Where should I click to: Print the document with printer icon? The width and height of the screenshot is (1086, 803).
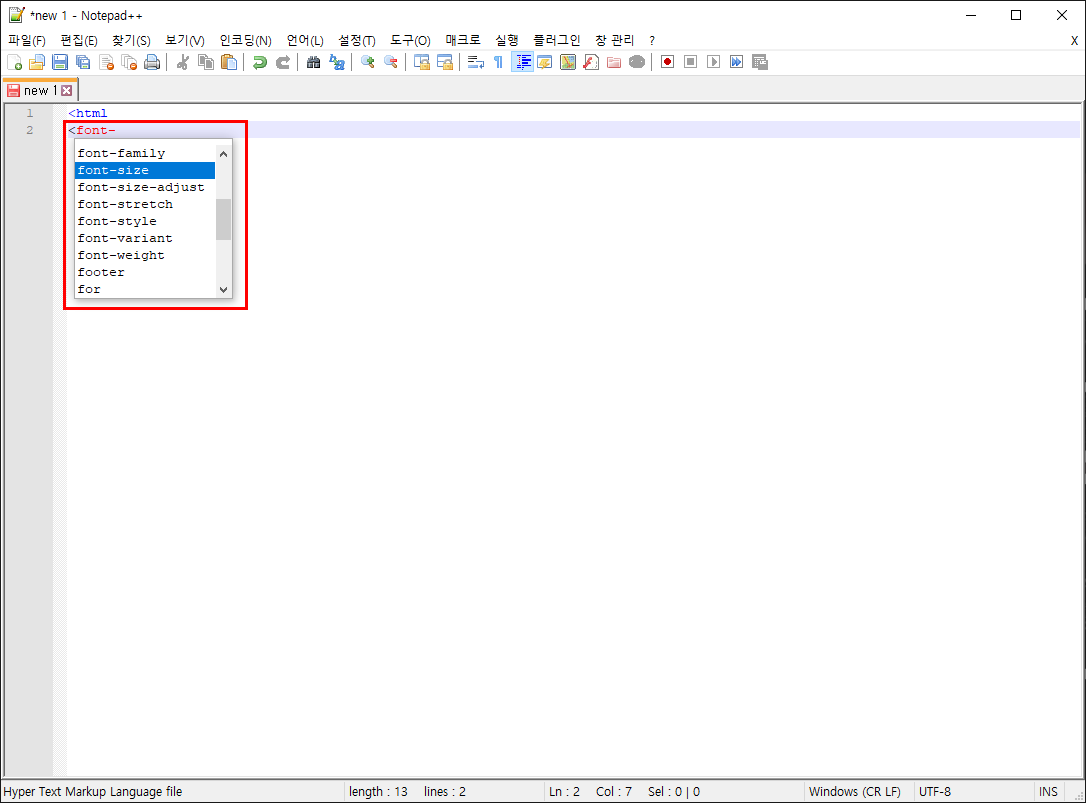pos(152,62)
